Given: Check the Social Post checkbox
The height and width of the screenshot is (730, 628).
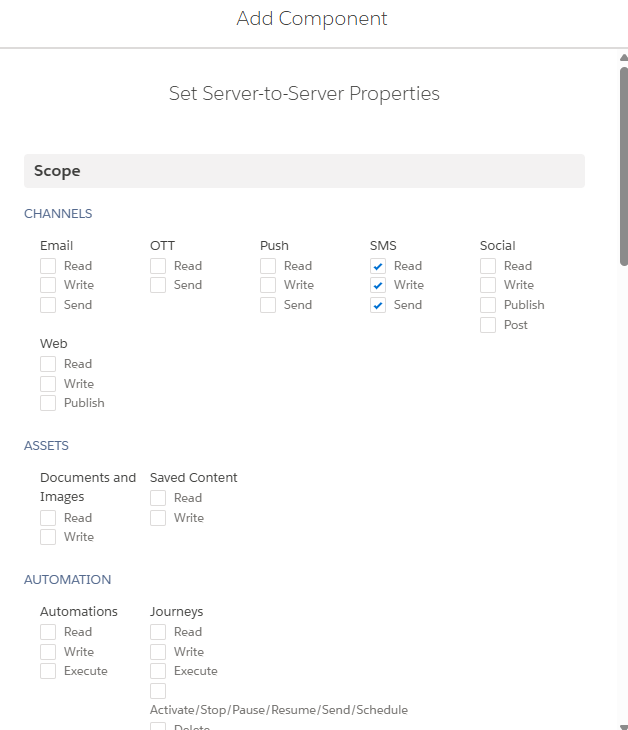Looking at the screenshot, I should (488, 325).
